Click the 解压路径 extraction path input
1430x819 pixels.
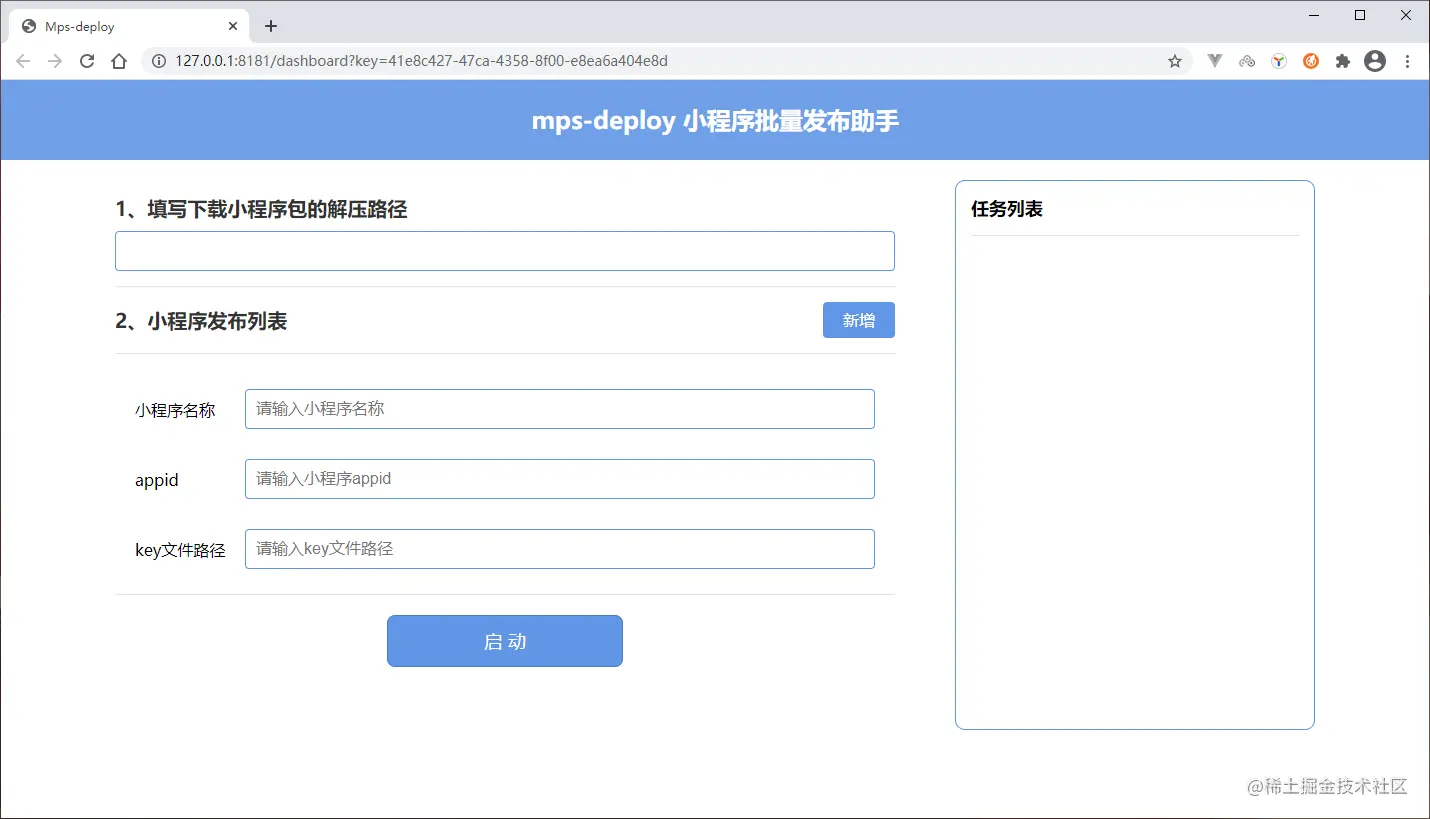pos(504,250)
